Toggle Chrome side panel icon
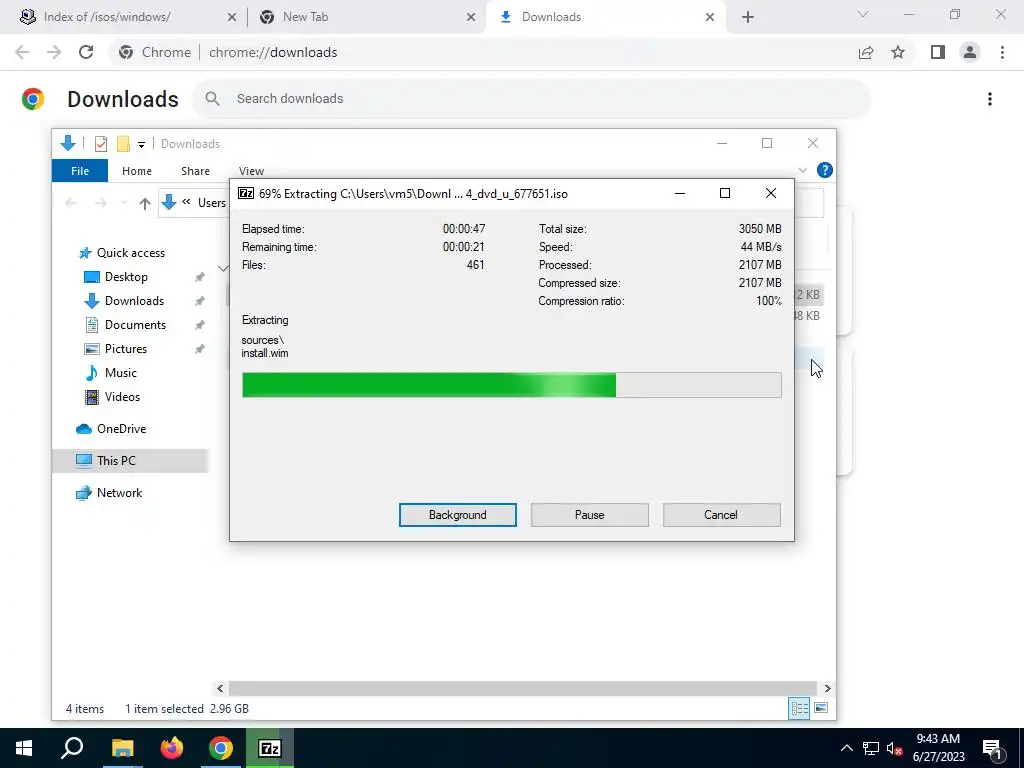The width and height of the screenshot is (1024, 768). click(x=938, y=52)
